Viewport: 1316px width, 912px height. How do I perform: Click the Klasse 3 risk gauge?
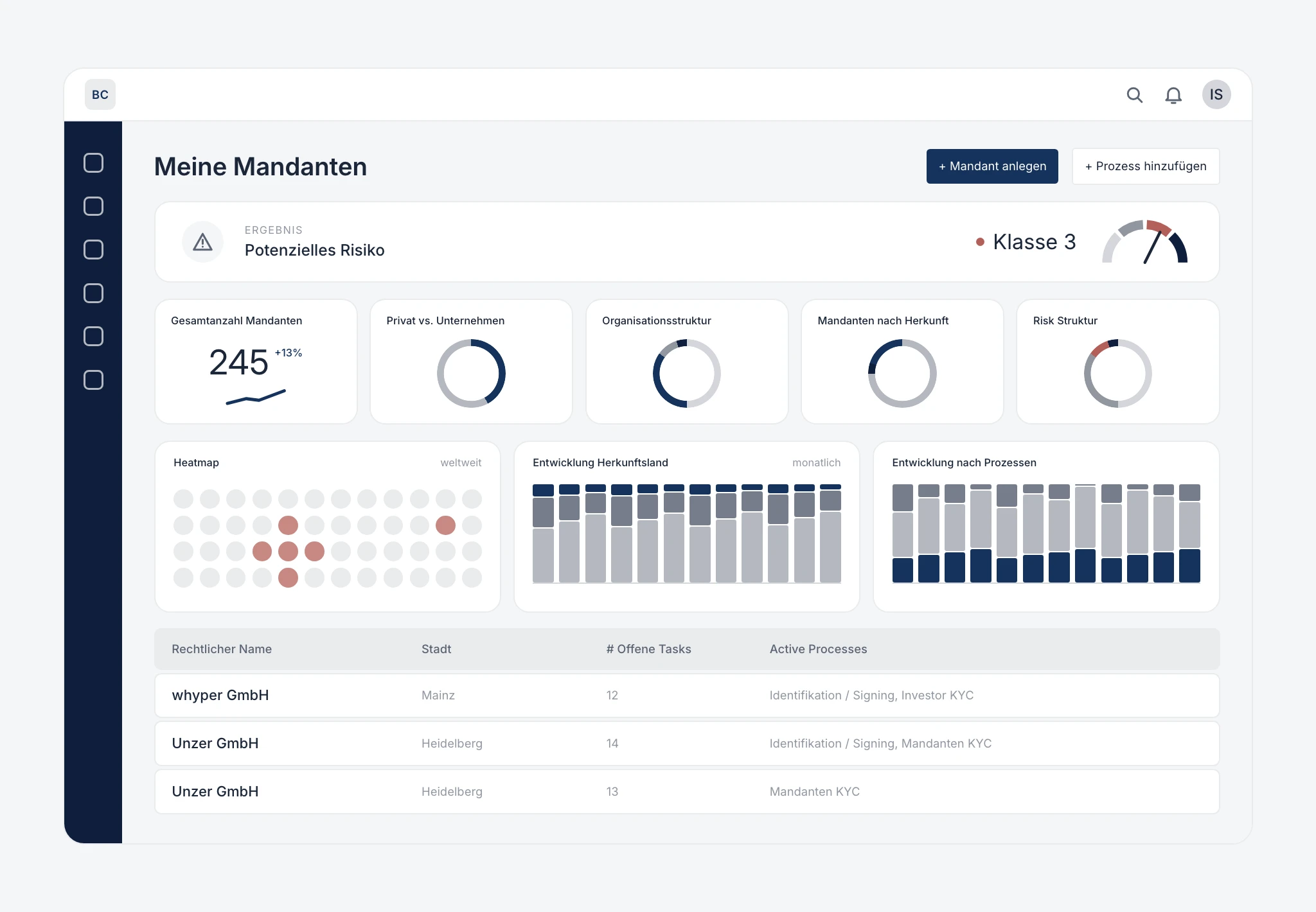click(1145, 241)
